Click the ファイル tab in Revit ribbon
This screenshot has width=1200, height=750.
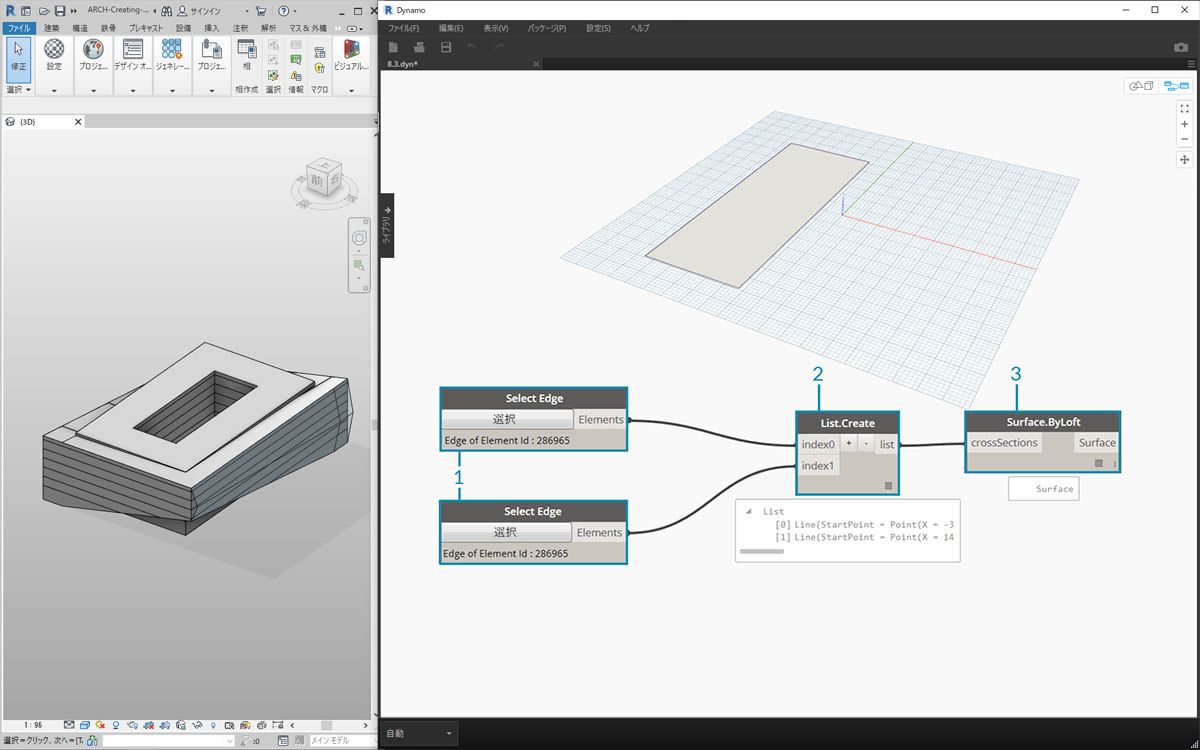(x=20, y=28)
